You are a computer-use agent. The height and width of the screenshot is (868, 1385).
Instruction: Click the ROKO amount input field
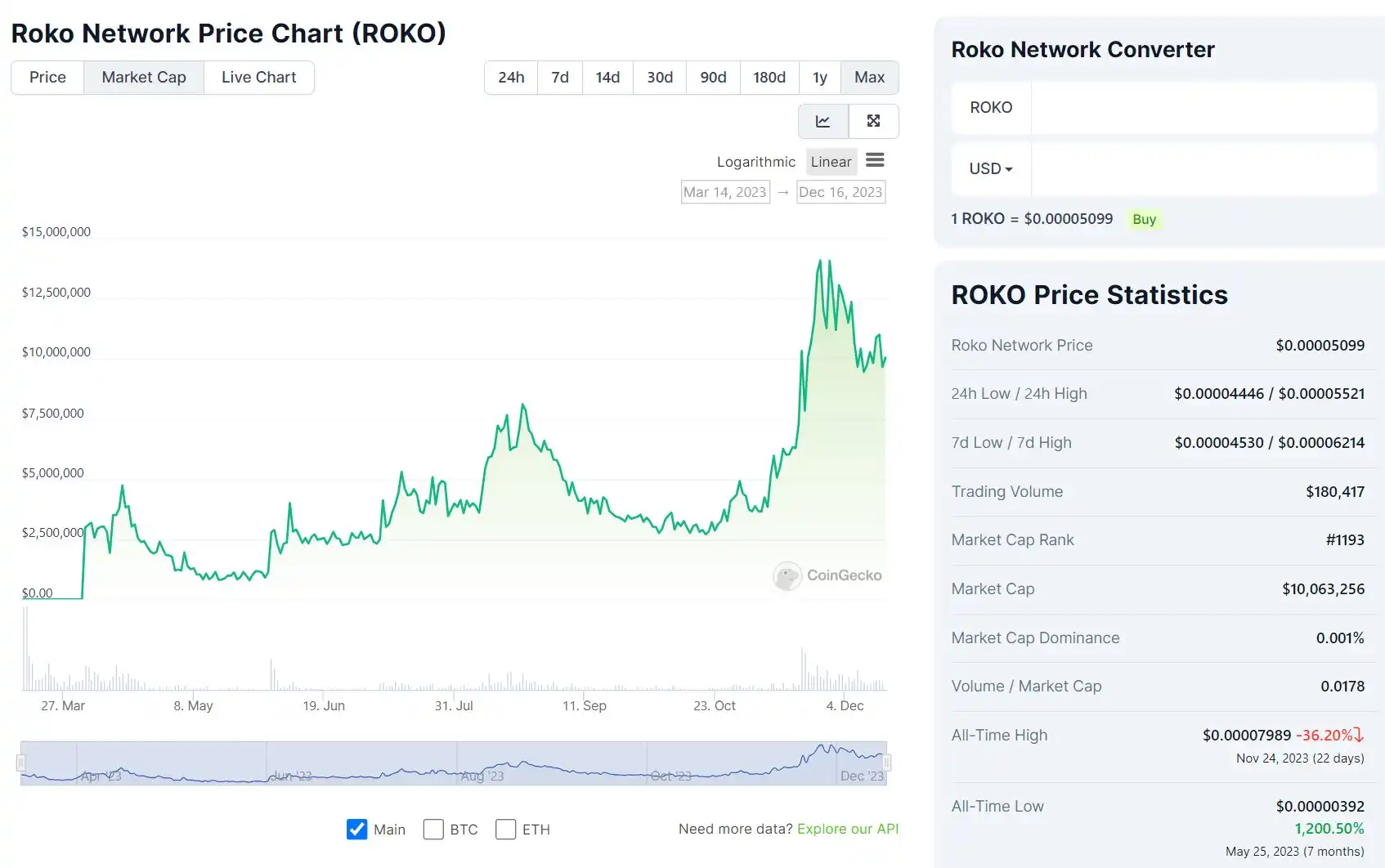[x=1203, y=108]
